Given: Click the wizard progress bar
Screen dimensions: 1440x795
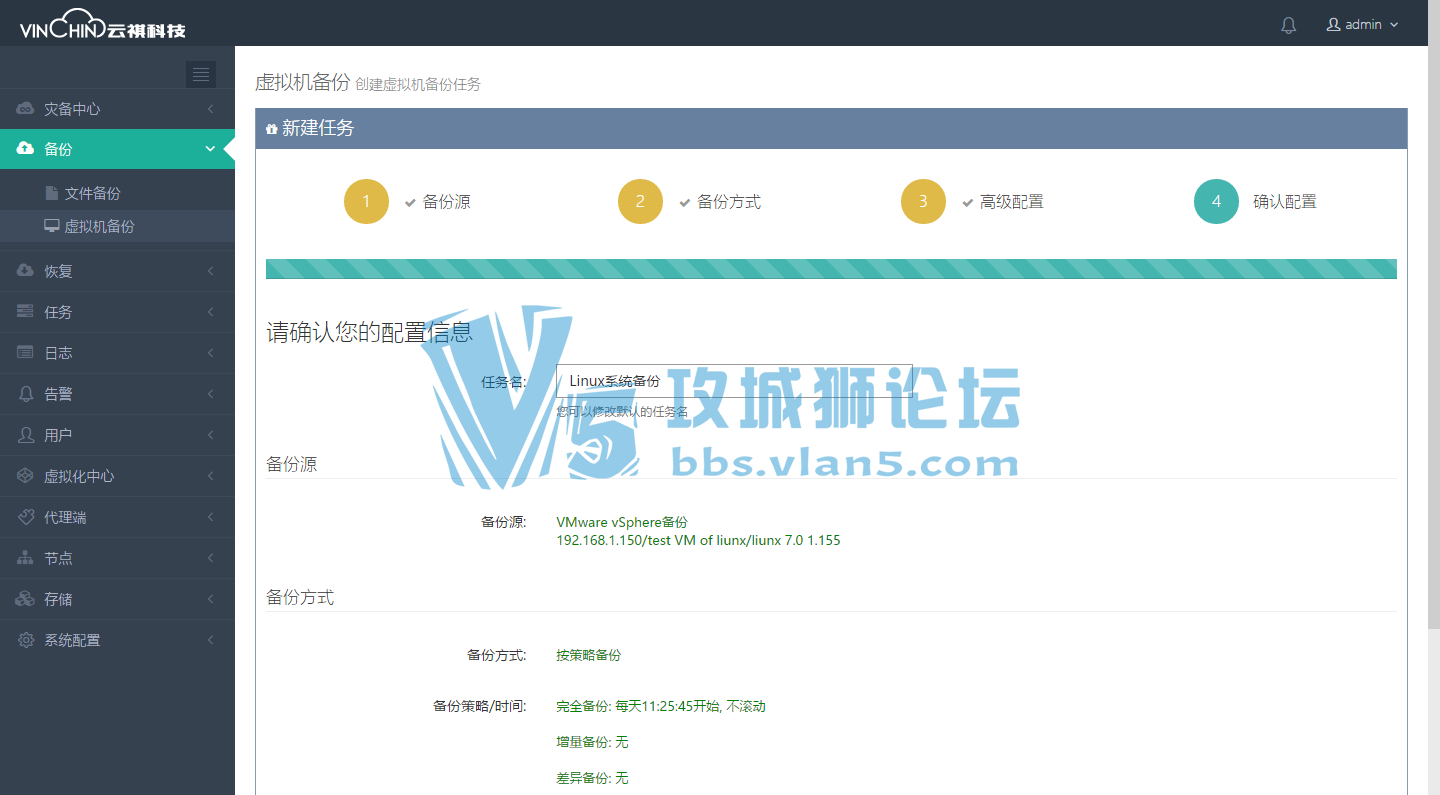Looking at the screenshot, I should (x=831, y=269).
